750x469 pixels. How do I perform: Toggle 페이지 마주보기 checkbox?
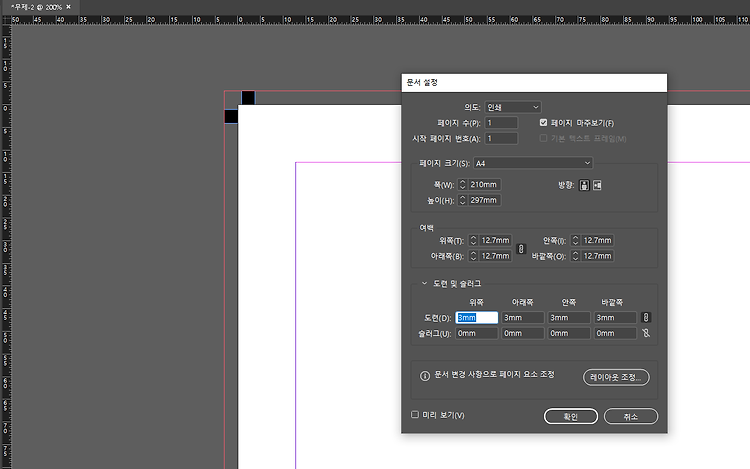coord(543,122)
